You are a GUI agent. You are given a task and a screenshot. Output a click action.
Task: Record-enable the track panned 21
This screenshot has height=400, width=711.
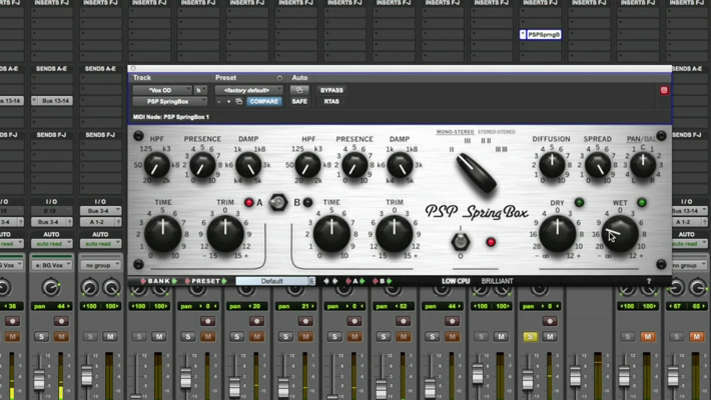point(305,321)
